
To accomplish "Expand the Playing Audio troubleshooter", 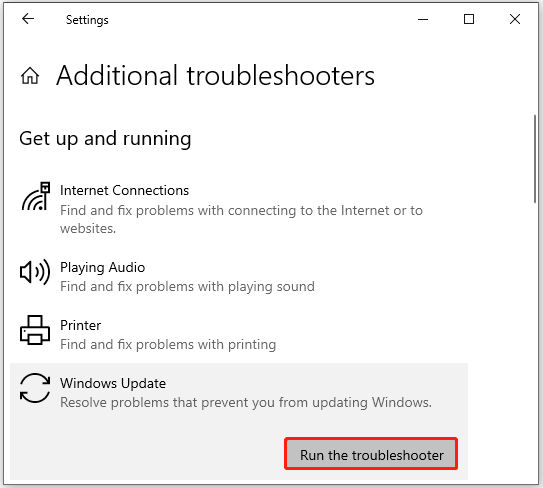I will click(239, 276).
